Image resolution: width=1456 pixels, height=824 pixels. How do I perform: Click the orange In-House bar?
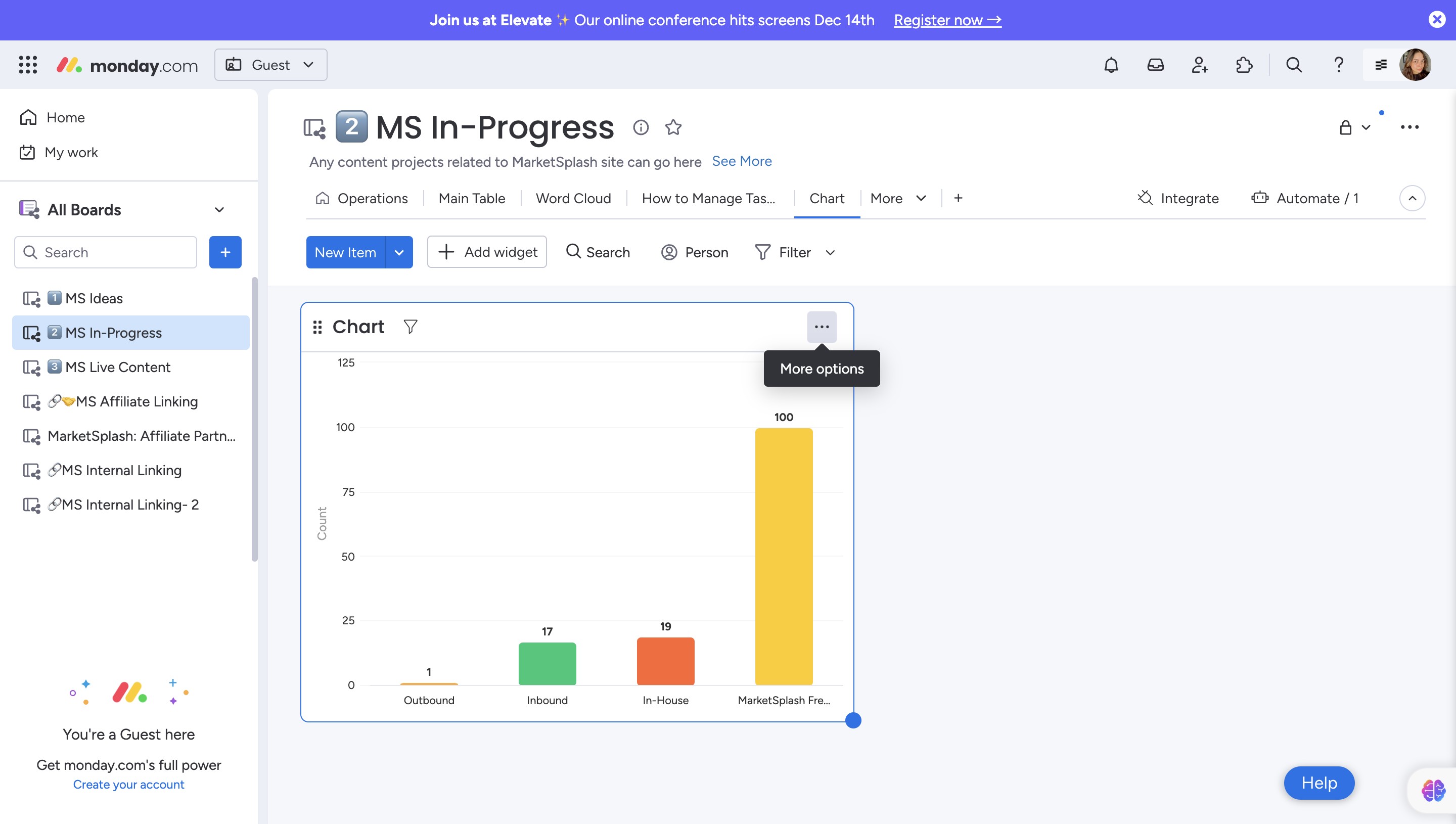coord(665,661)
